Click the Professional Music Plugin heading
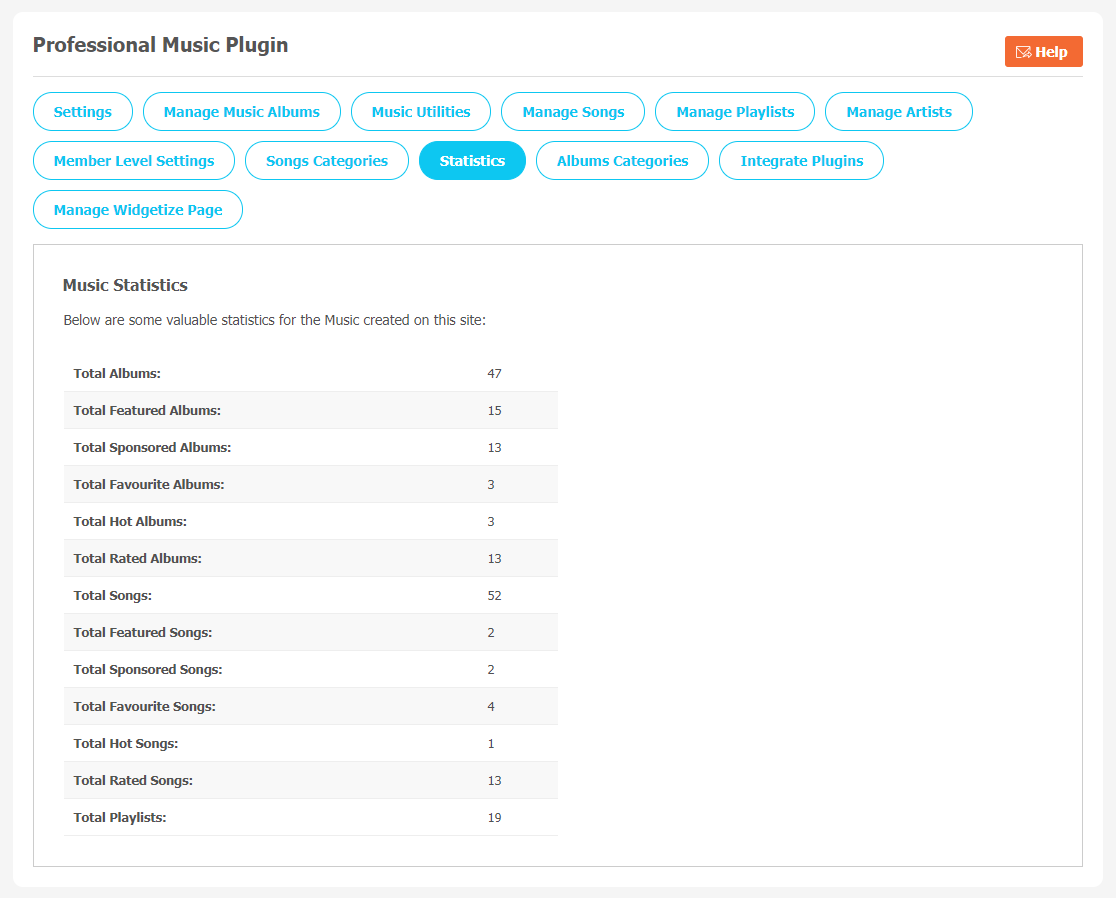The height and width of the screenshot is (898, 1116). [x=161, y=45]
